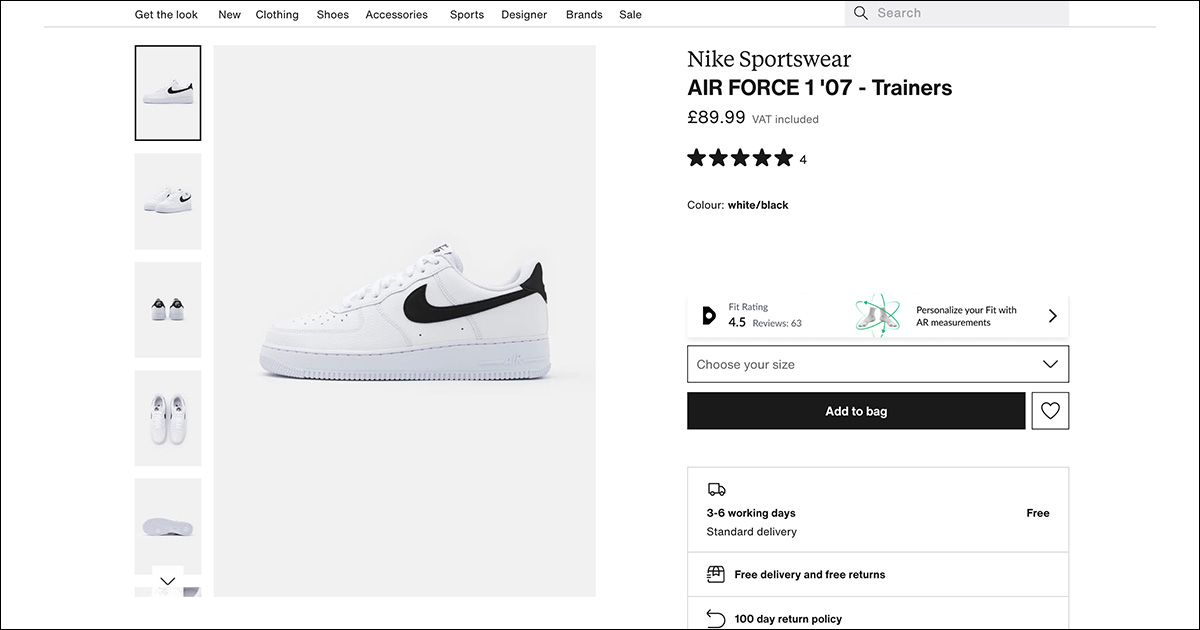Click the Fit Rating logo icon
The height and width of the screenshot is (630, 1200).
709,315
